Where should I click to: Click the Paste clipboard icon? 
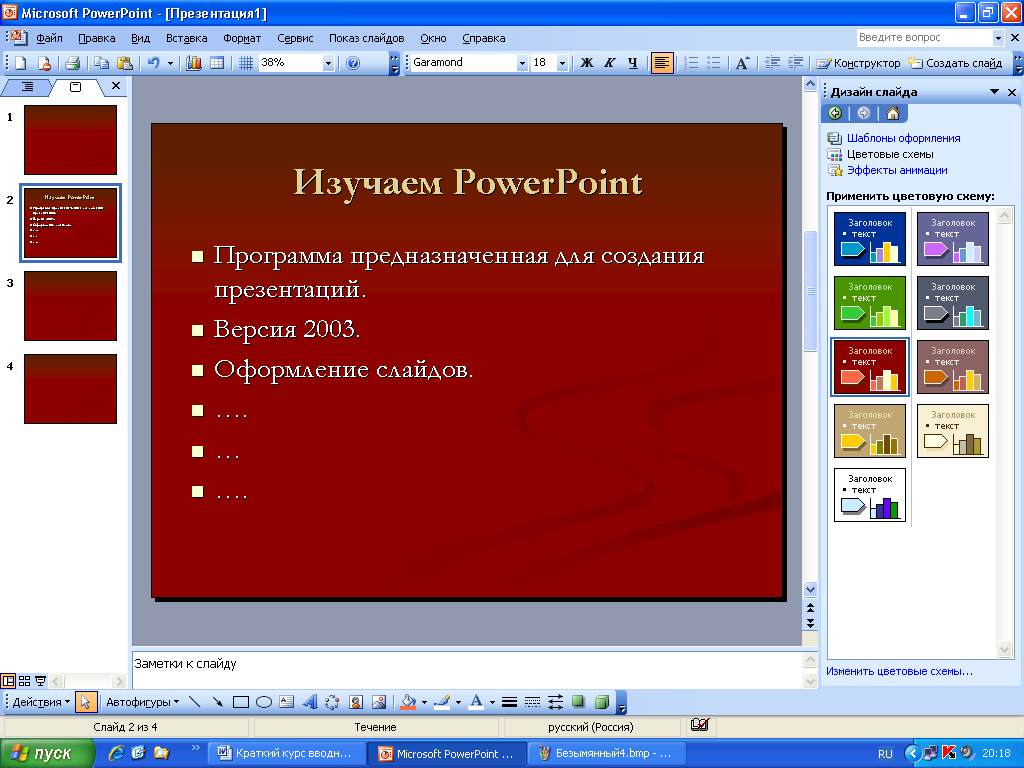coord(124,63)
